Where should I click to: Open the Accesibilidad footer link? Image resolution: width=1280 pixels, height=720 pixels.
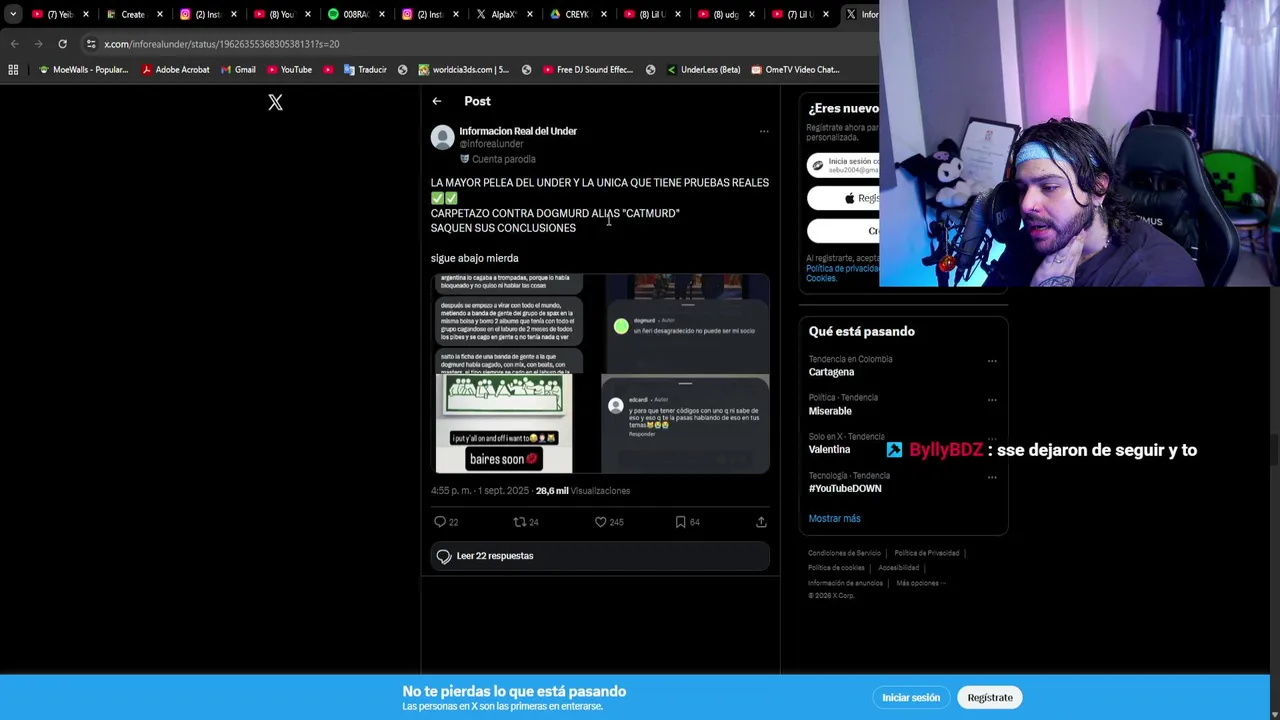[898, 568]
